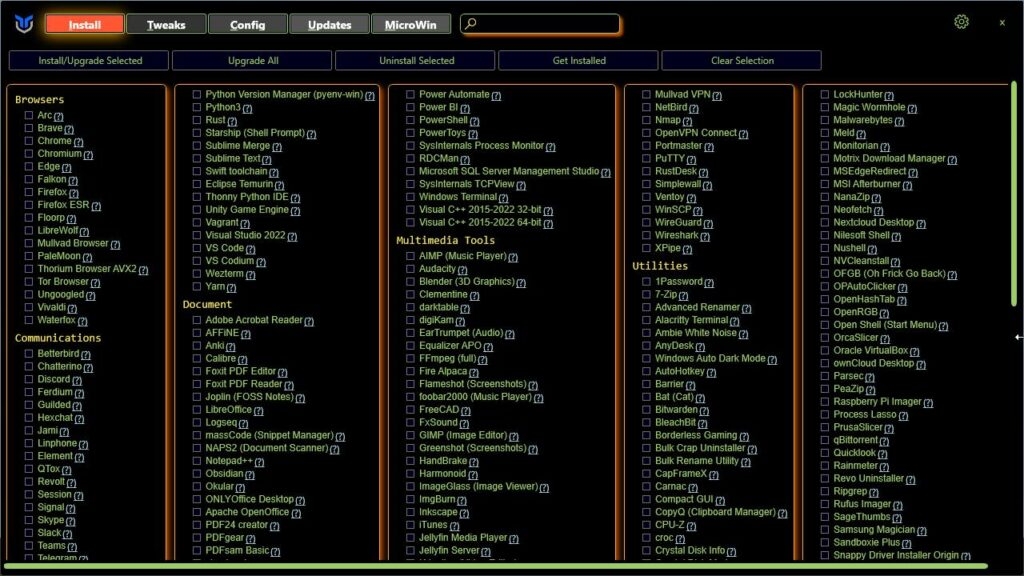Image resolution: width=1024 pixels, height=576 pixels.
Task: Open help link icon next to Notepad++
Action: pyautogui.click(x=259, y=462)
